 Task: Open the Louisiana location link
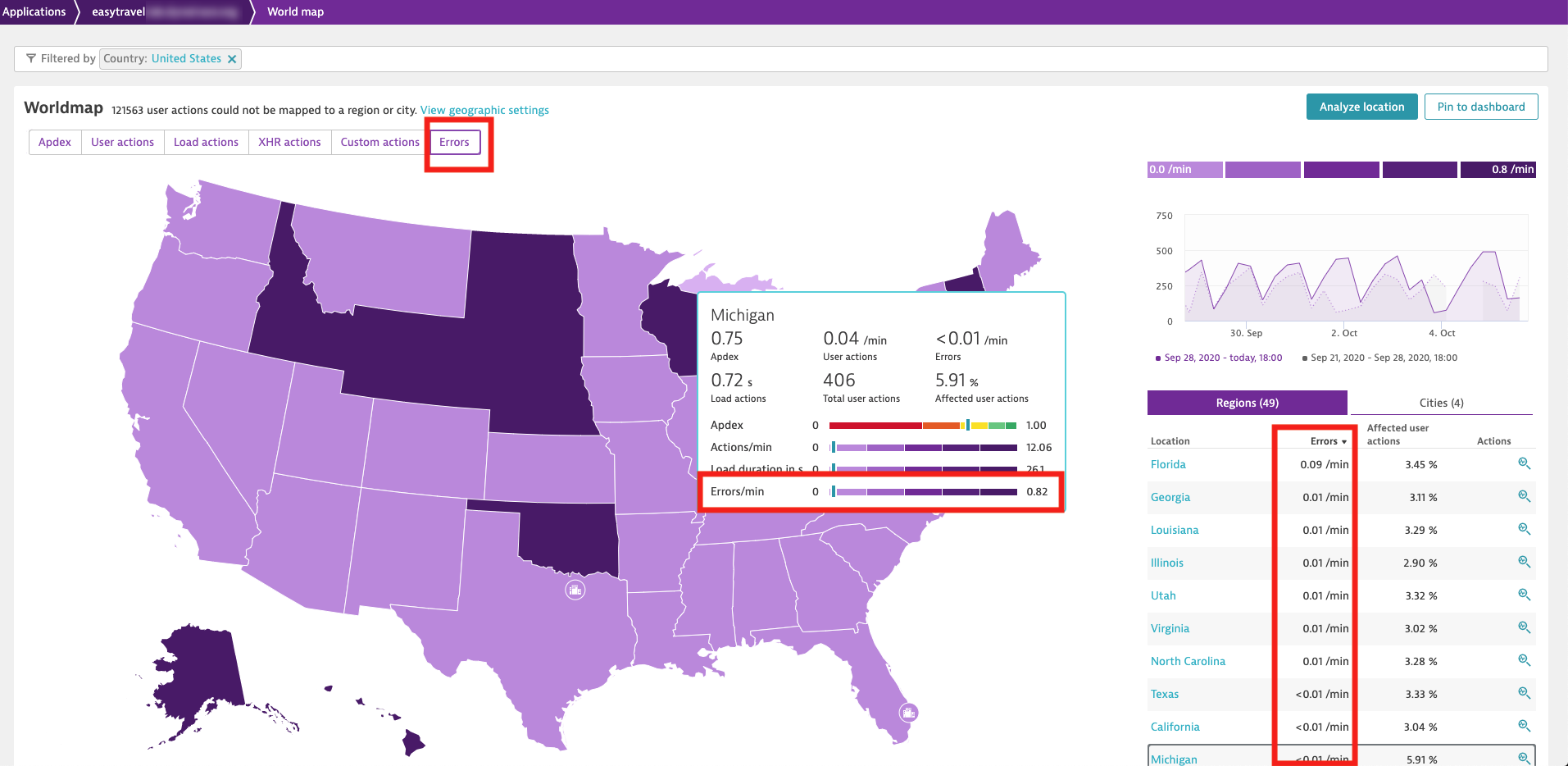tap(1175, 530)
